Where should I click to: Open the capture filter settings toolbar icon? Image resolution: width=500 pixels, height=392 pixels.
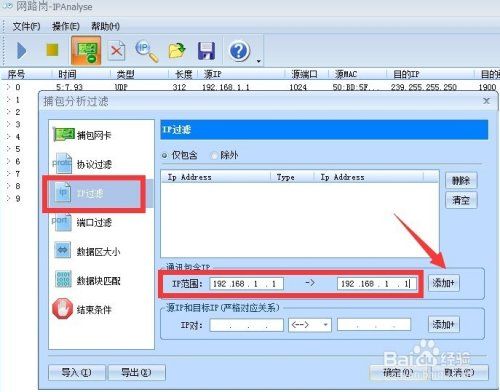tap(86, 51)
